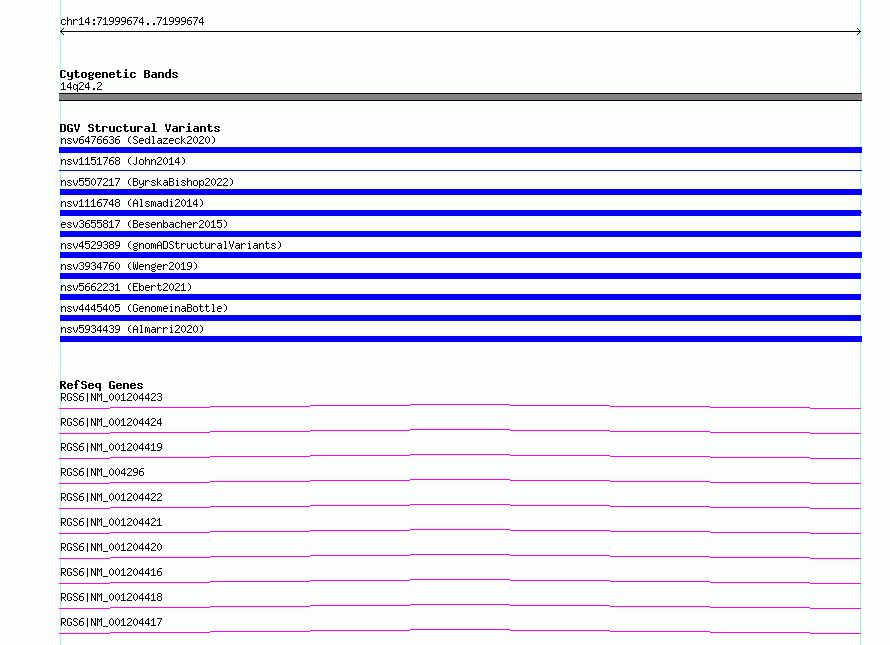Click the DGV Structural Variants track title
Screen dimensions: 890x645
click(140, 128)
